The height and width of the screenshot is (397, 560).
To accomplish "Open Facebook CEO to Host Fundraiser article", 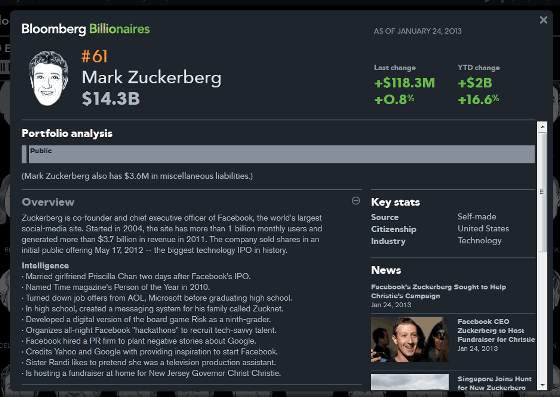I will tap(496, 330).
